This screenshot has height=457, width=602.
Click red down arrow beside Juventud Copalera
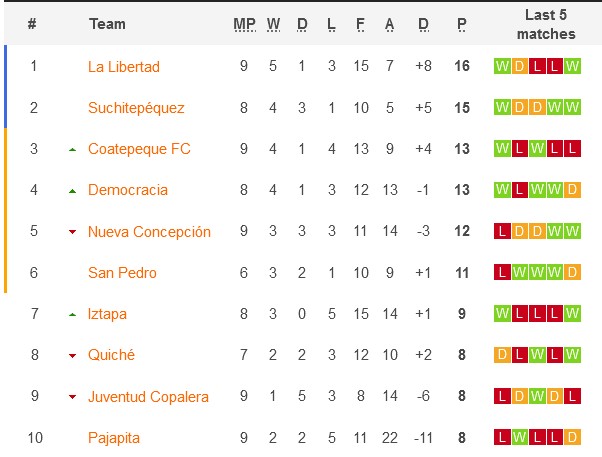72,397
